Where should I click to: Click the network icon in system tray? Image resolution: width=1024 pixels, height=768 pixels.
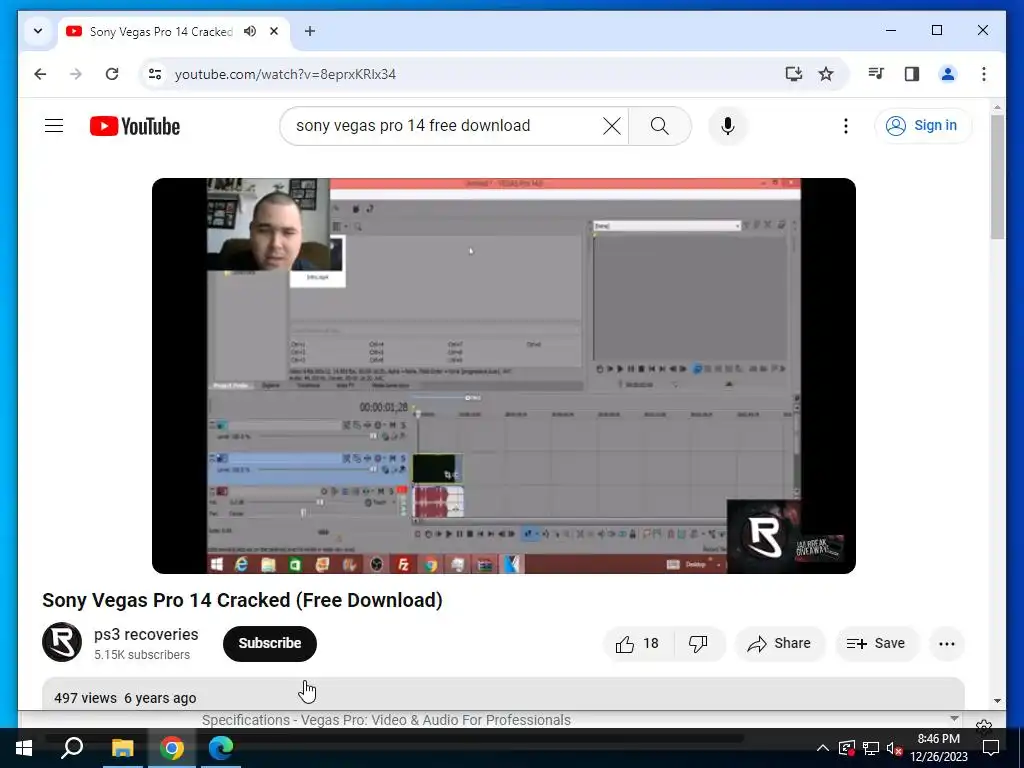871,748
